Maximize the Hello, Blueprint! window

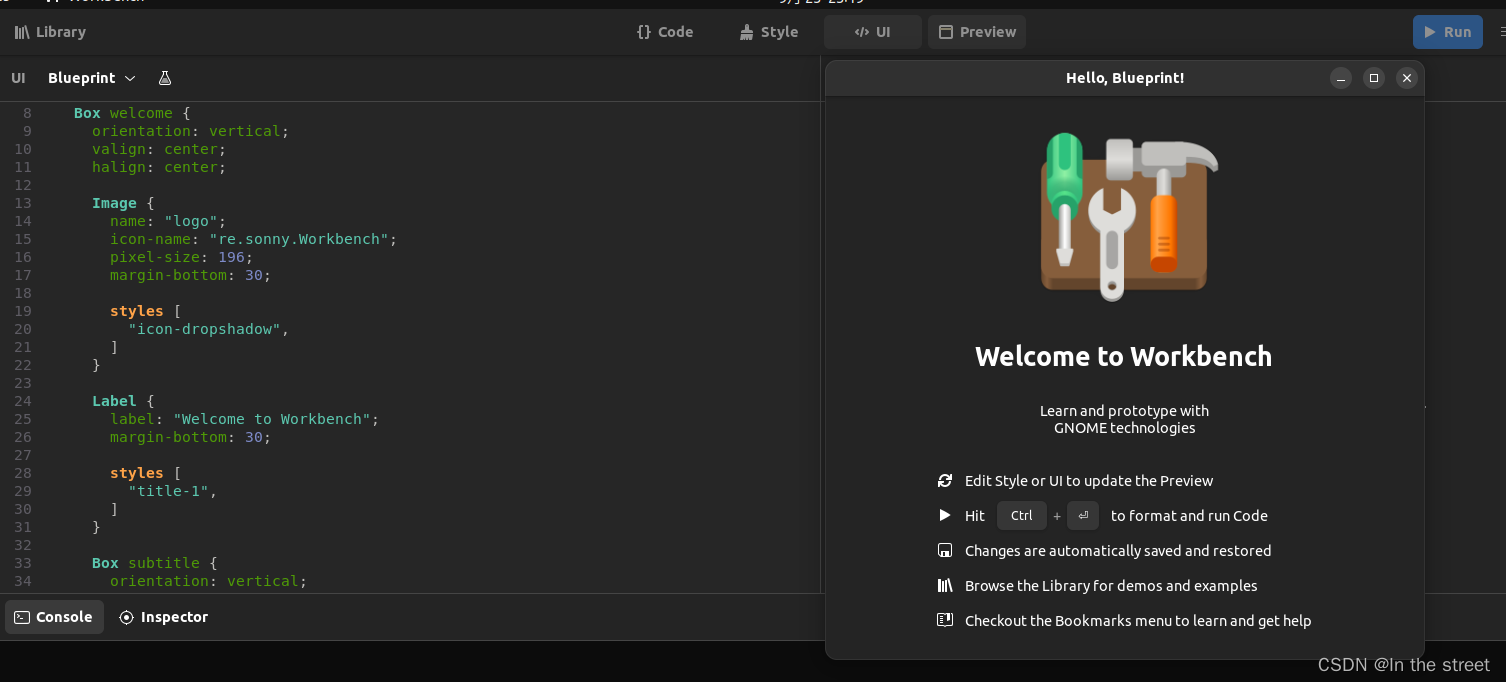click(x=1374, y=78)
